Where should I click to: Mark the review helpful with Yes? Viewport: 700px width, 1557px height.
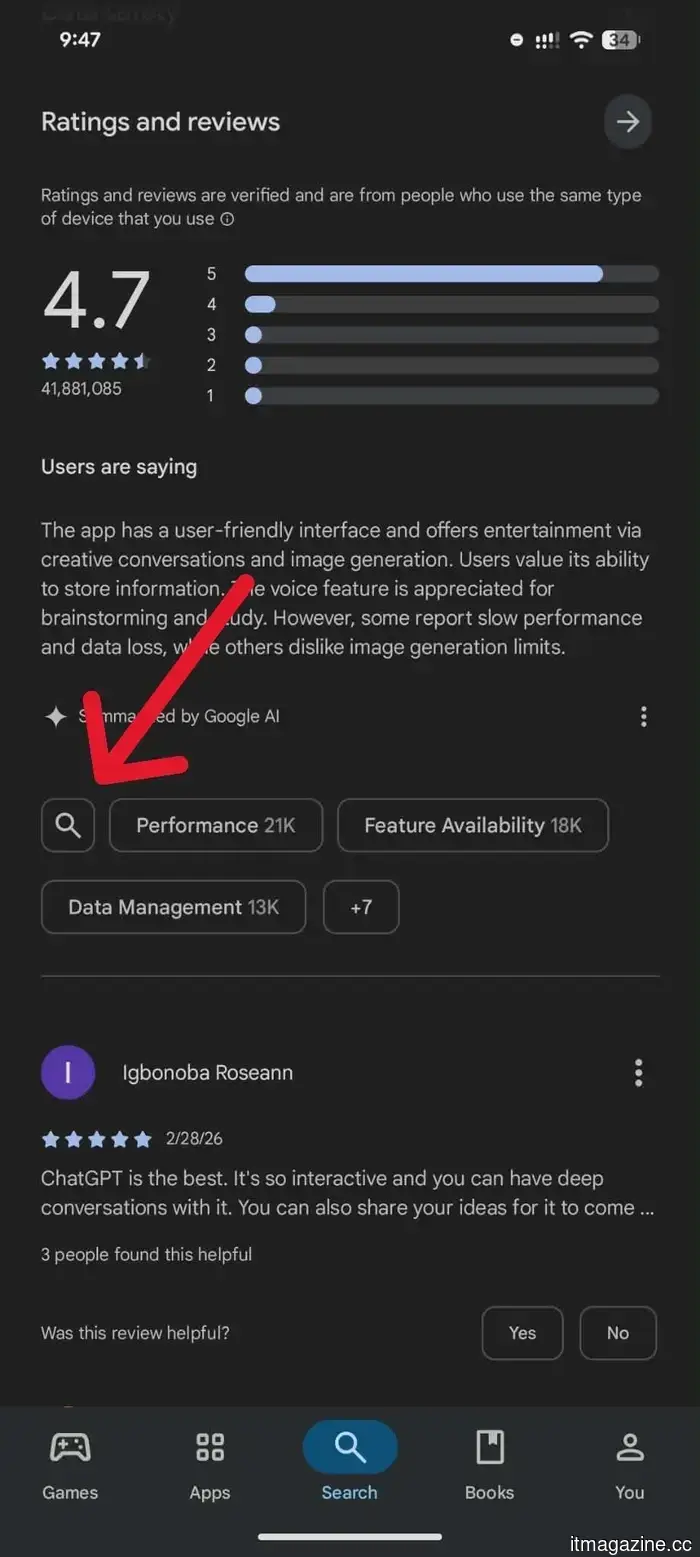[x=521, y=1333]
